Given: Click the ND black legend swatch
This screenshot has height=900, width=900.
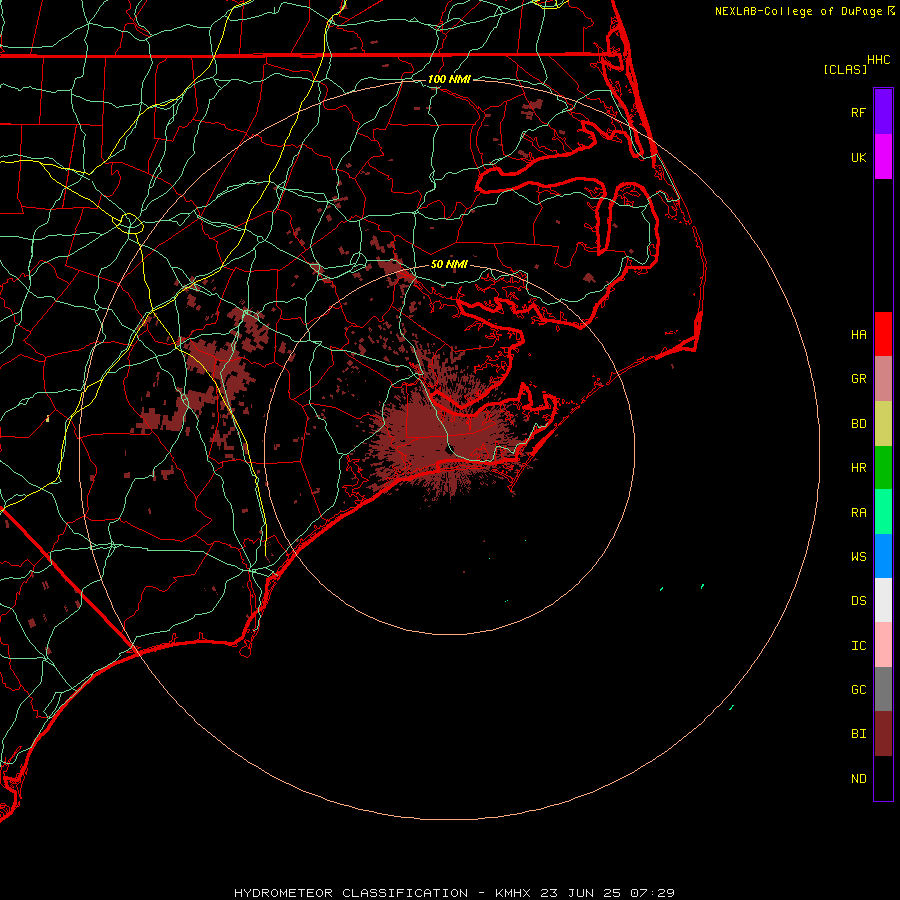Looking at the screenshot, I should pyautogui.click(x=883, y=778).
